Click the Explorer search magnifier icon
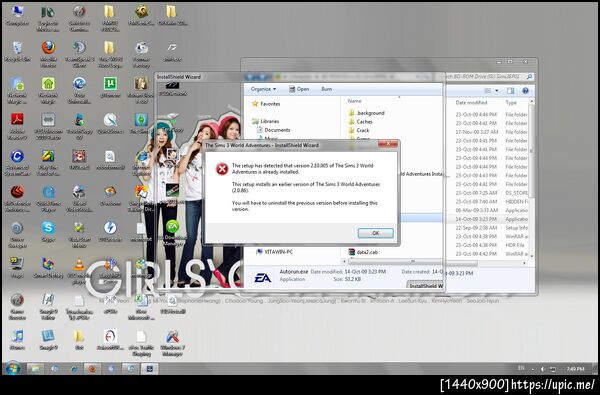The width and height of the screenshot is (600, 395). coord(529,77)
